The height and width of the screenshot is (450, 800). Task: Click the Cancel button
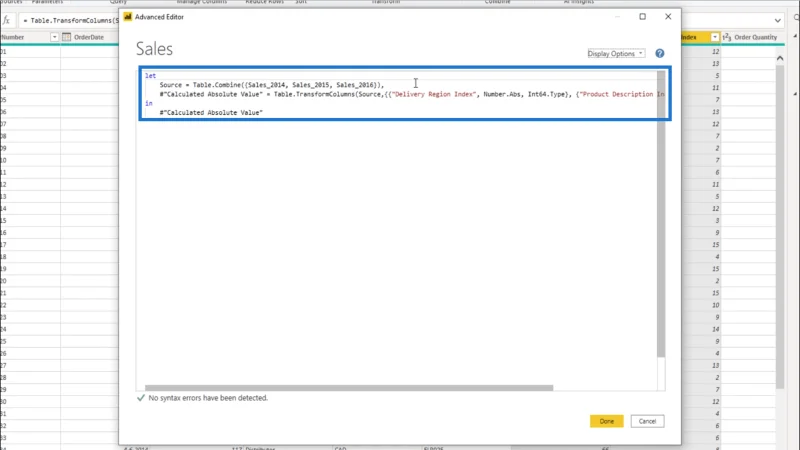pyautogui.click(x=647, y=421)
